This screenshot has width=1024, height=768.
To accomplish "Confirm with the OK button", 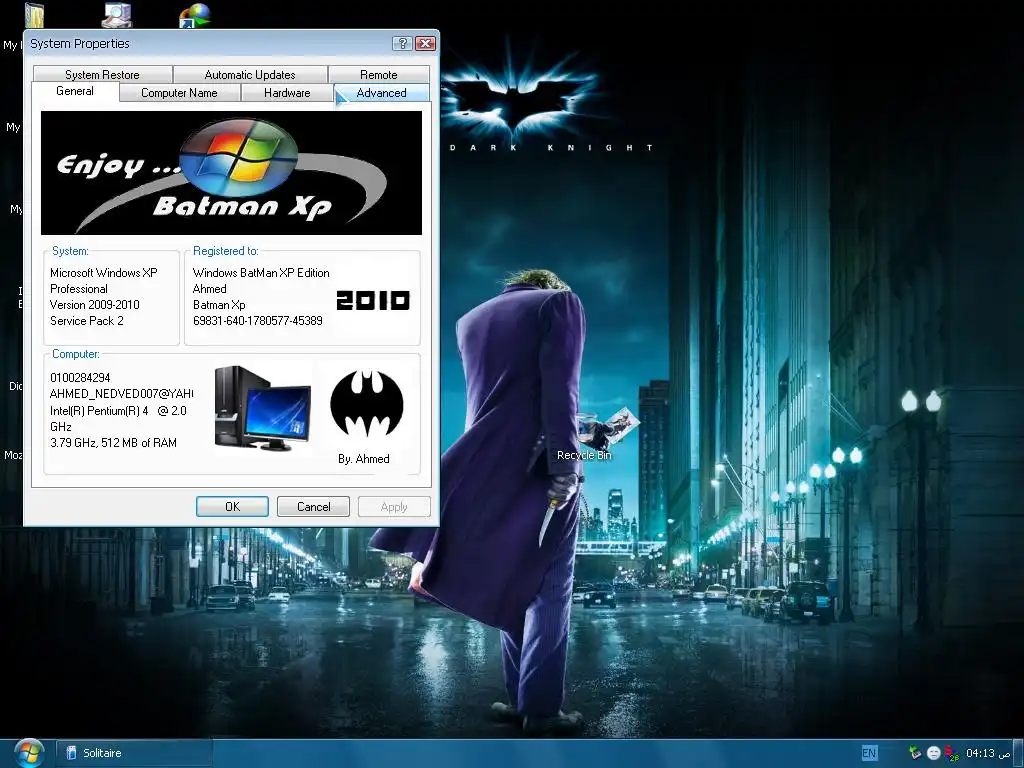I will [232, 507].
